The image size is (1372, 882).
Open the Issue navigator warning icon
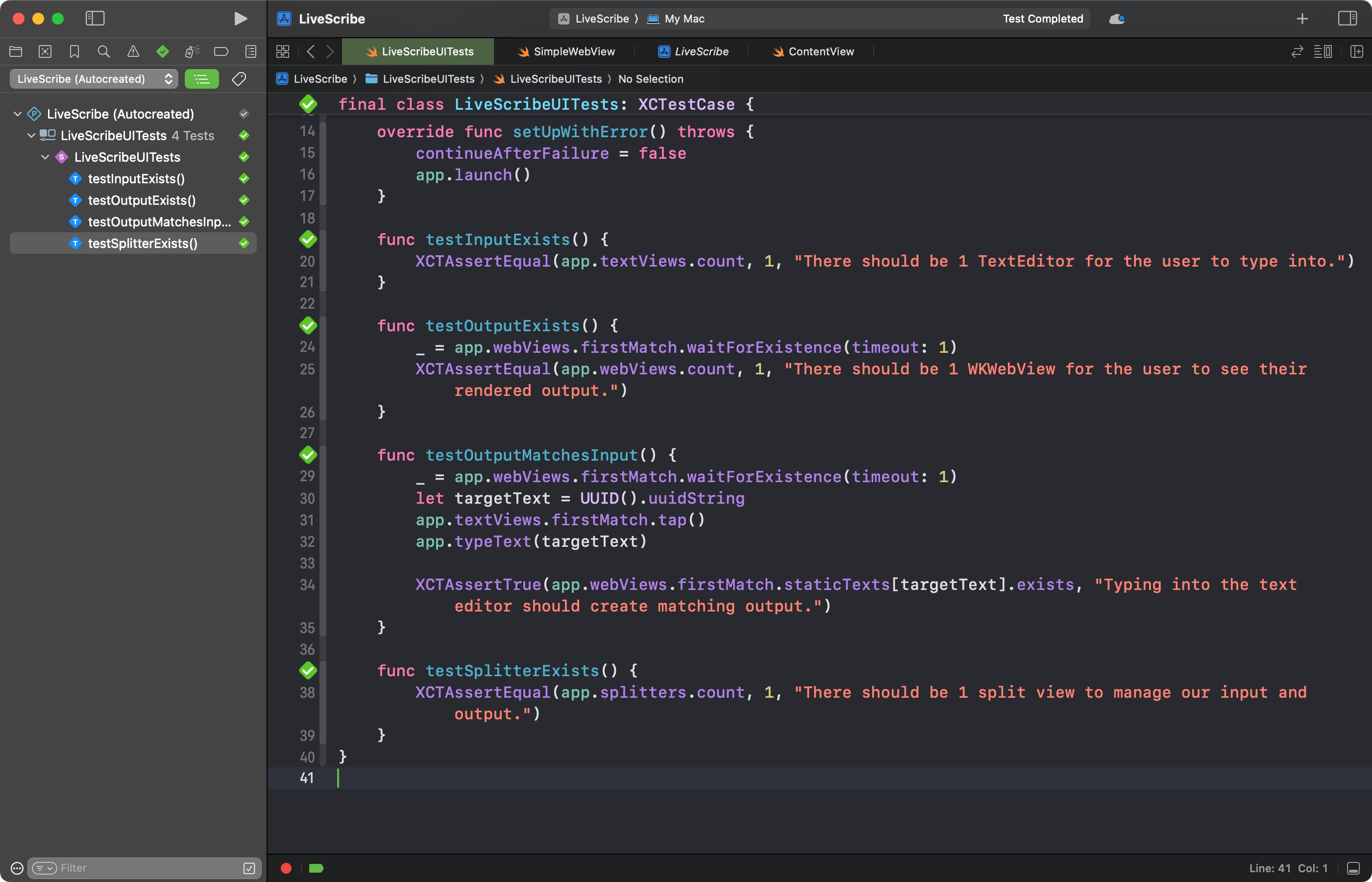pos(133,51)
